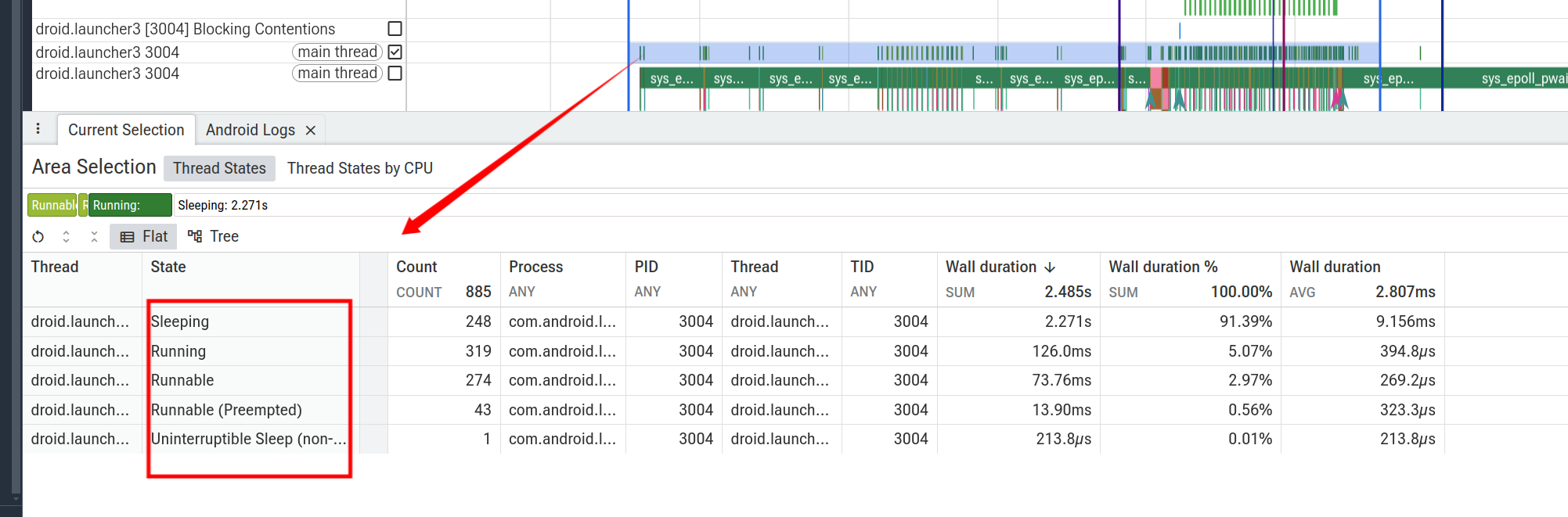The image size is (1568, 517).
Task: Click the 5.07% percentage cell
Action: point(1190,351)
